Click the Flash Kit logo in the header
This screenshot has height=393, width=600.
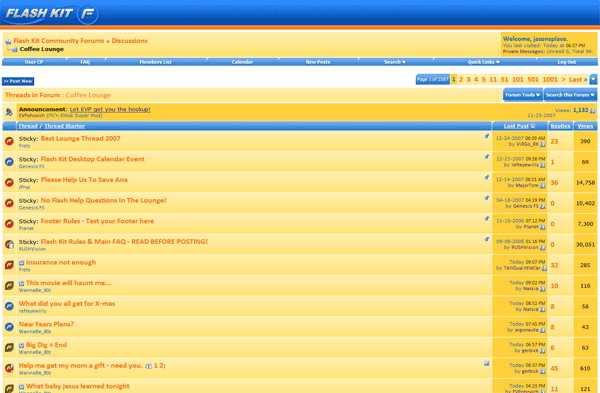coord(51,14)
